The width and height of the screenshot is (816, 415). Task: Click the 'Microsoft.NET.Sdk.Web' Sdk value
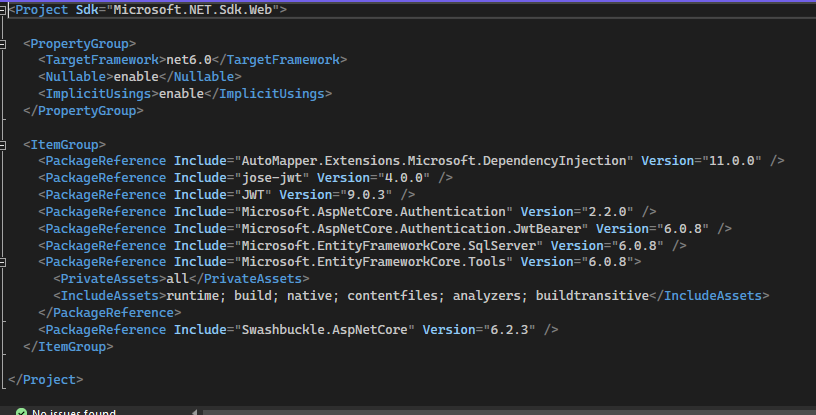click(x=193, y=10)
